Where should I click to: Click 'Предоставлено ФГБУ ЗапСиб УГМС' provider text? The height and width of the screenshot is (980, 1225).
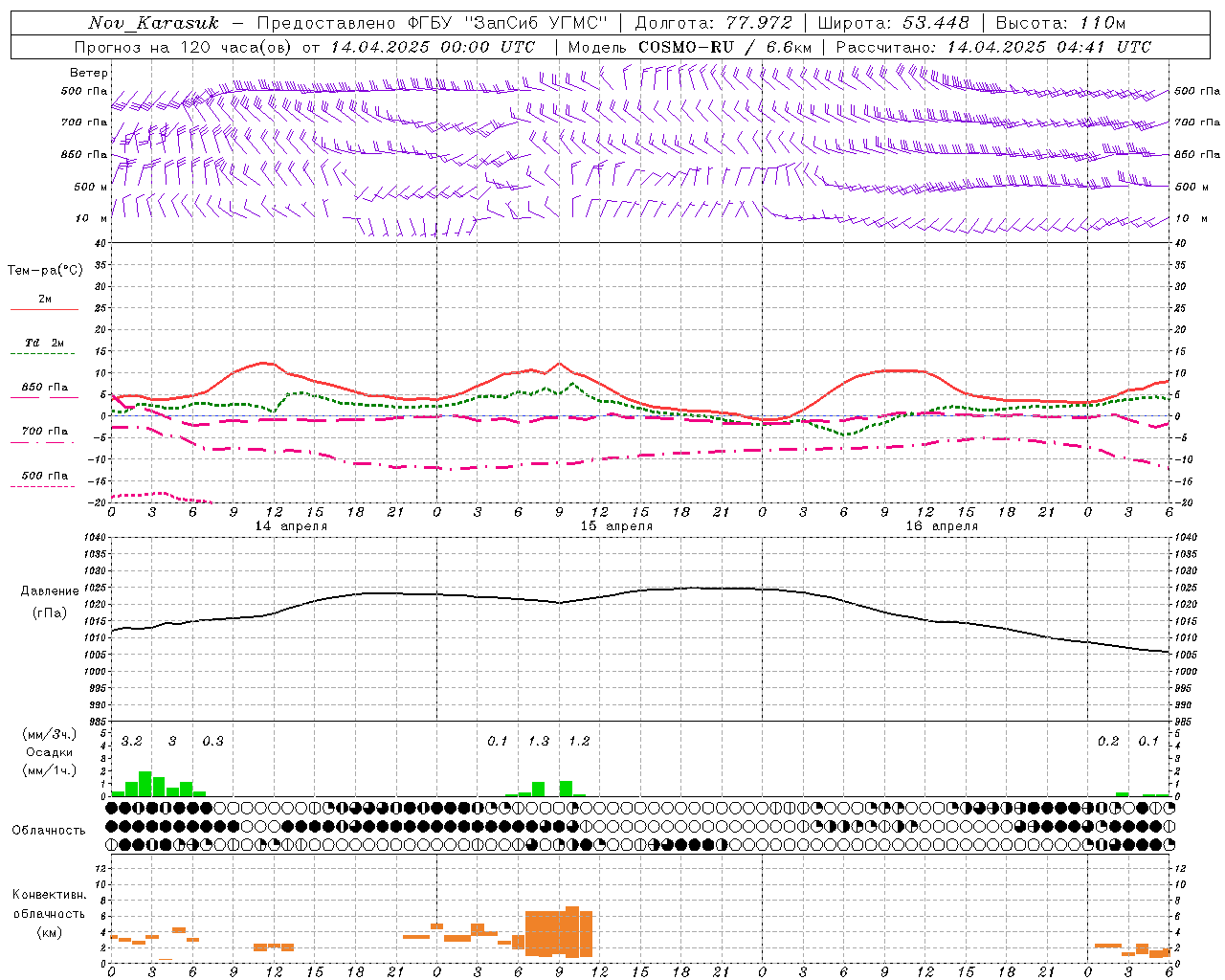[x=432, y=23]
